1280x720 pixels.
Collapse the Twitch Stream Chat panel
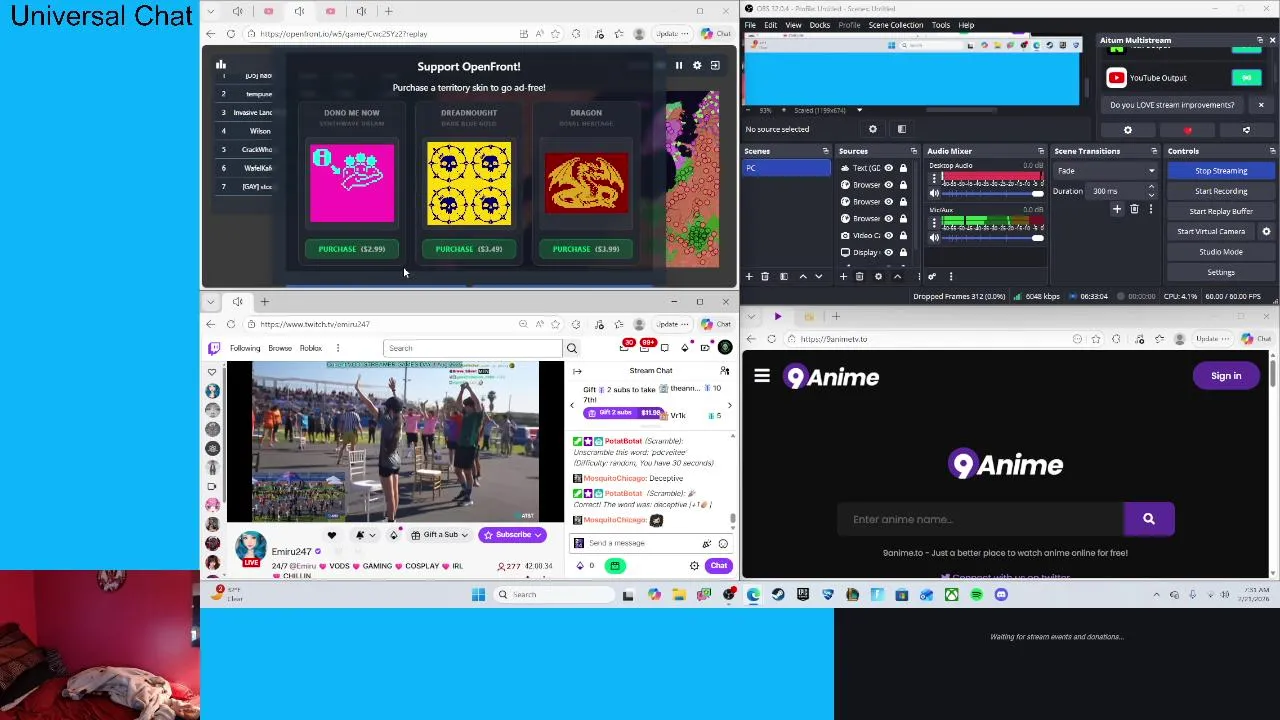(x=579, y=371)
